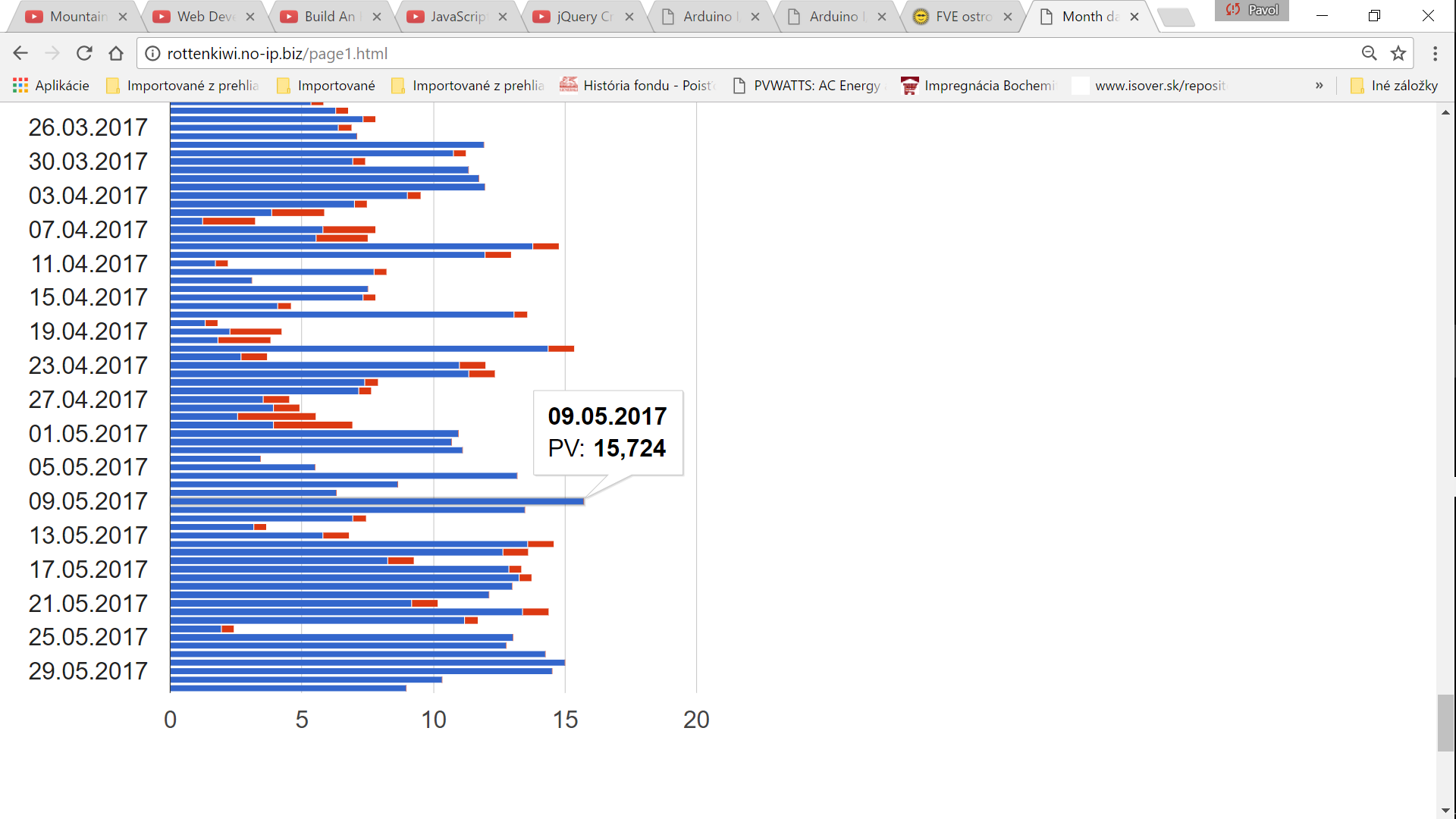Screen dimensions: 1456x819
Task: Click the highlighted 09.05.2017 chart bar
Action: (x=377, y=501)
